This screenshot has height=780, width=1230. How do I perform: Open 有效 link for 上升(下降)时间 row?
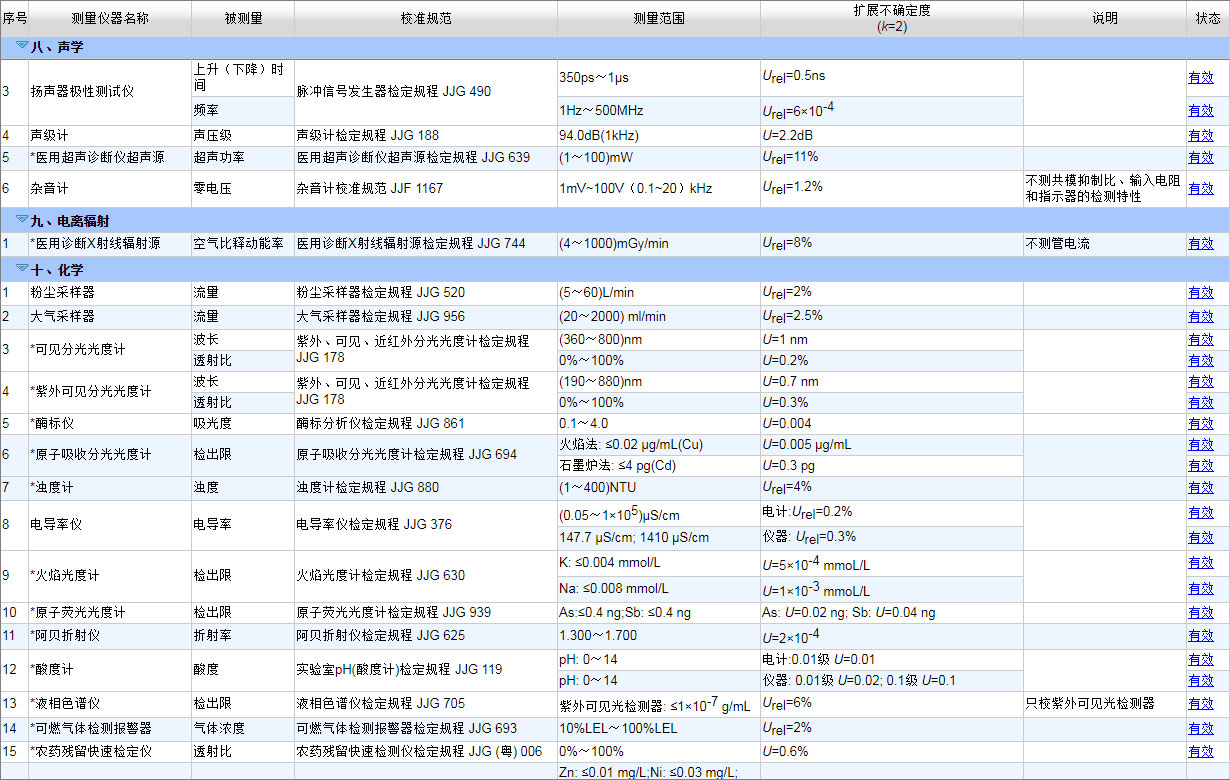click(x=1200, y=77)
